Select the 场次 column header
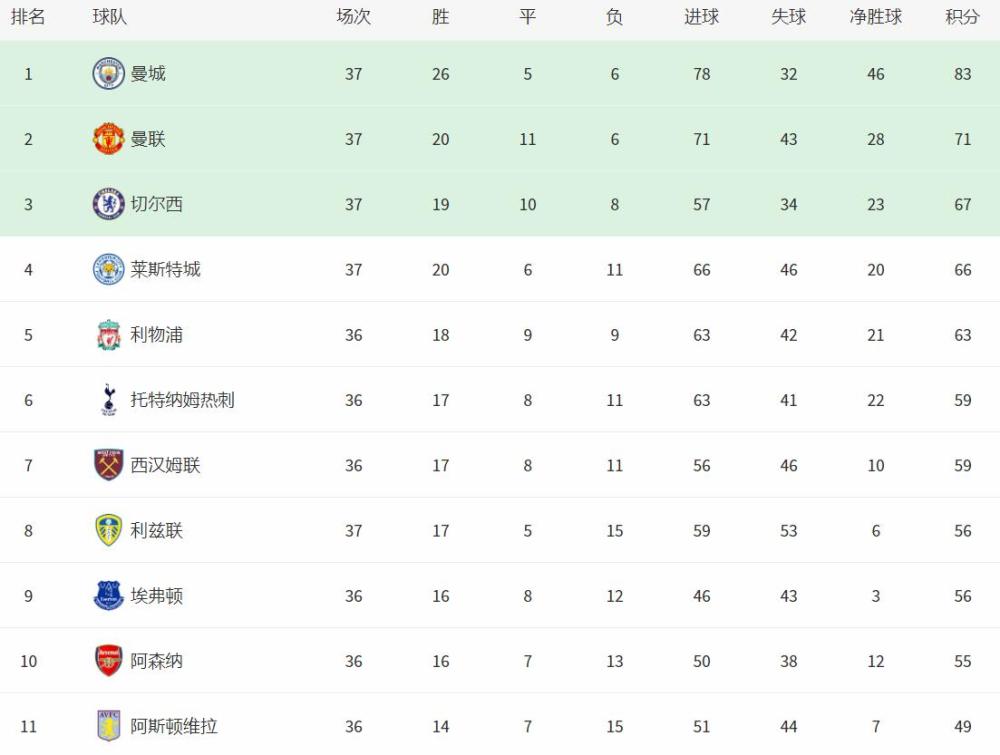 [353, 17]
